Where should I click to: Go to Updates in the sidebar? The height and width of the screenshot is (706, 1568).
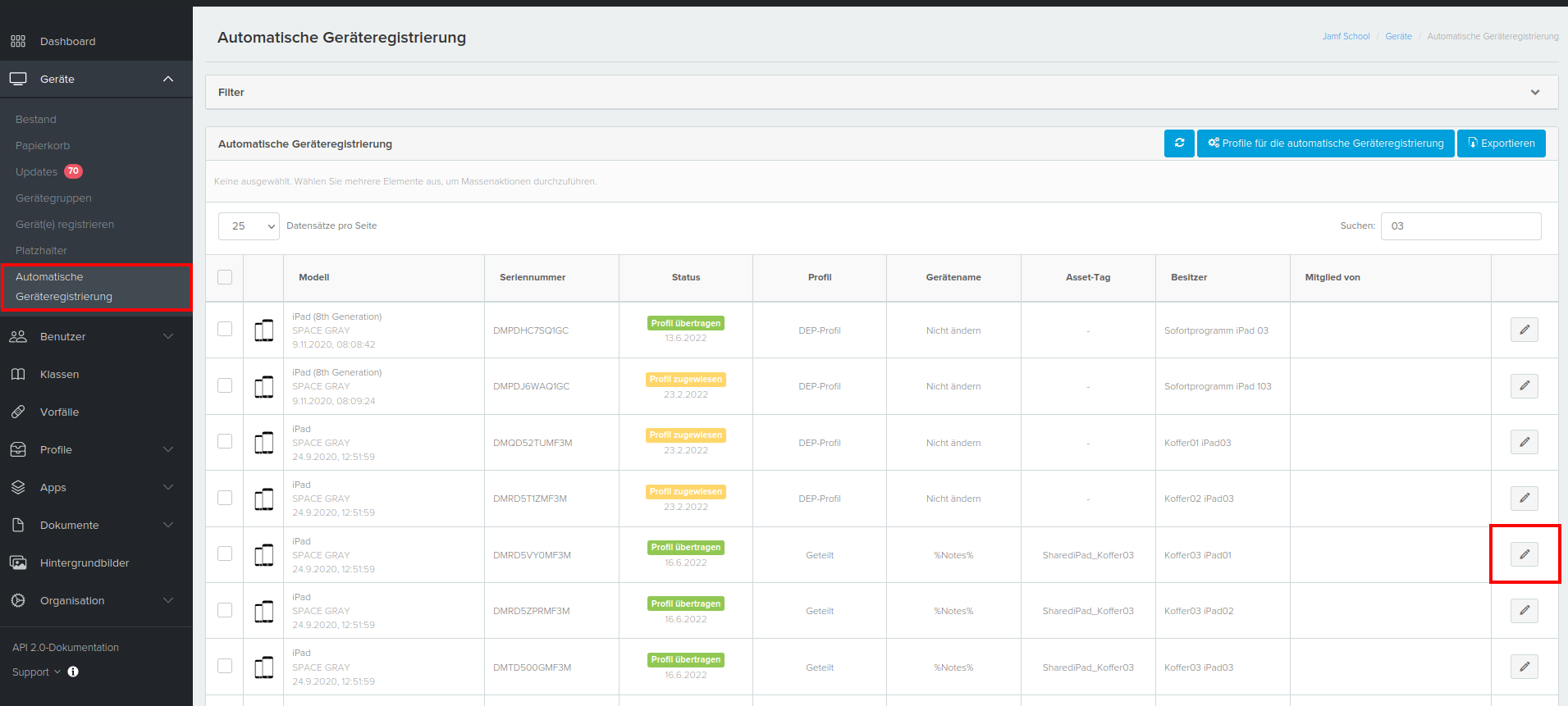[37, 172]
